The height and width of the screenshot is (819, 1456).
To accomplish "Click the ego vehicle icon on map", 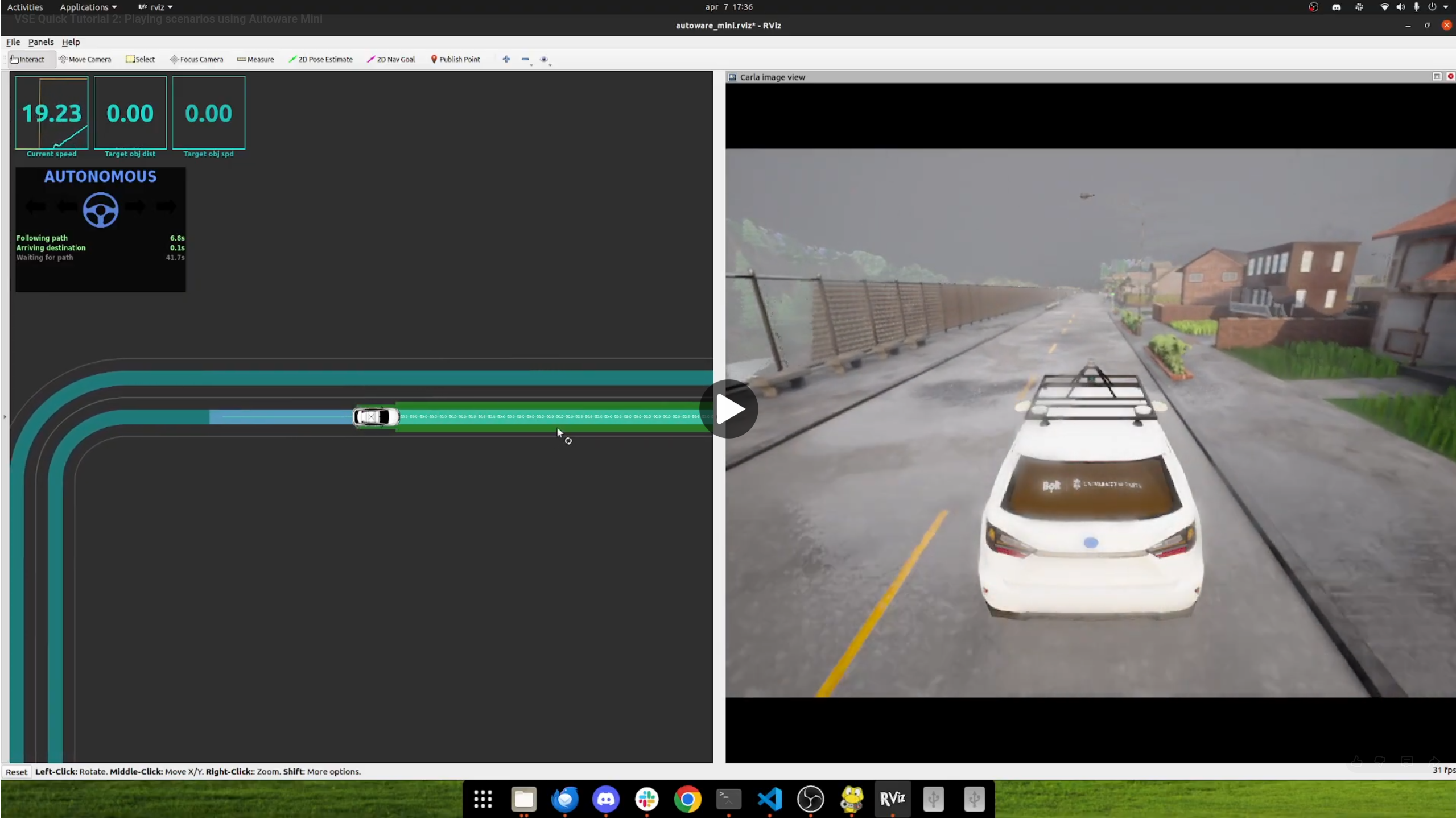I will click(376, 417).
